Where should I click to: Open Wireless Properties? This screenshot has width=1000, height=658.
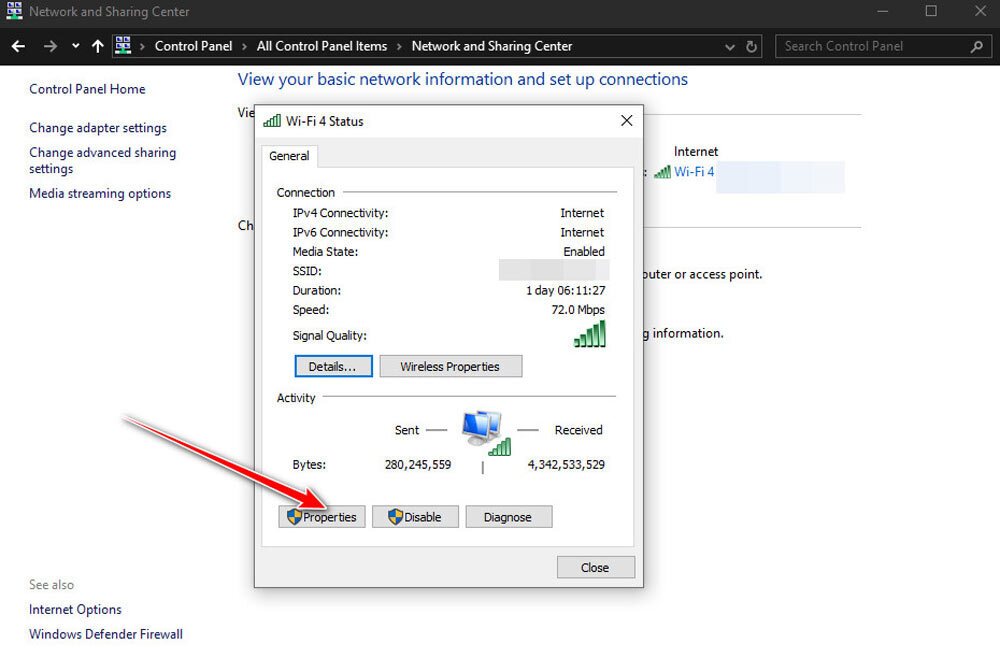pyautogui.click(x=450, y=367)
